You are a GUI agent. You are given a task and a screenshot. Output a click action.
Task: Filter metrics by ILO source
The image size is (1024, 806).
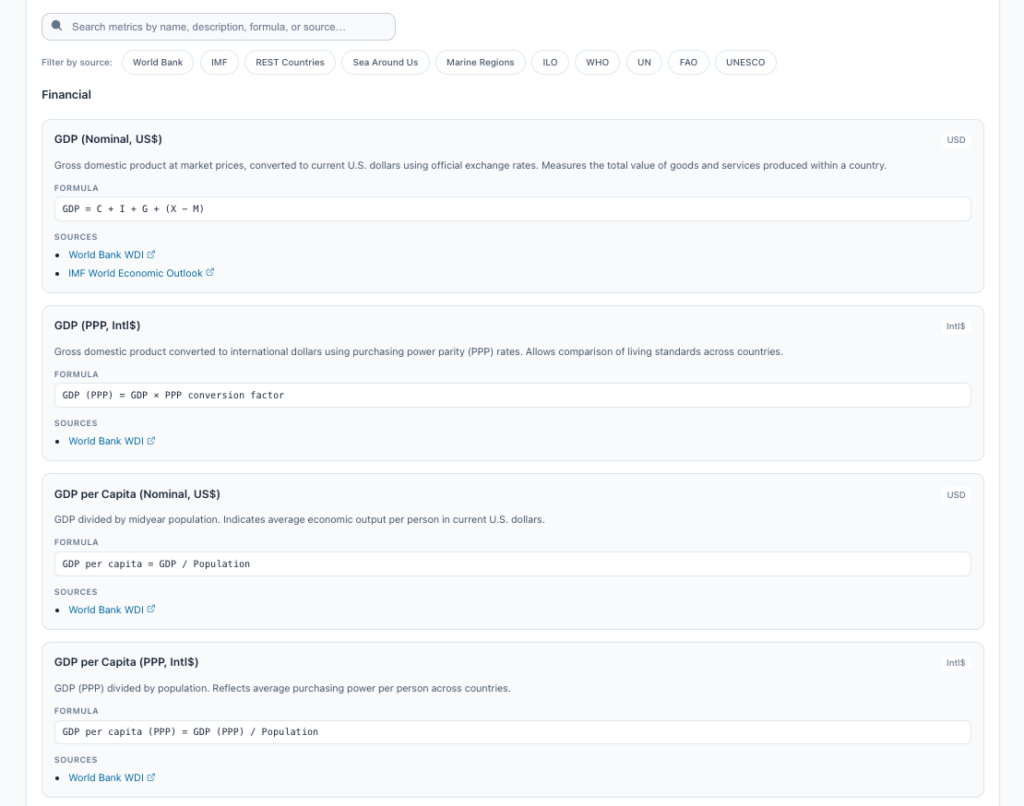coord(550,62)
